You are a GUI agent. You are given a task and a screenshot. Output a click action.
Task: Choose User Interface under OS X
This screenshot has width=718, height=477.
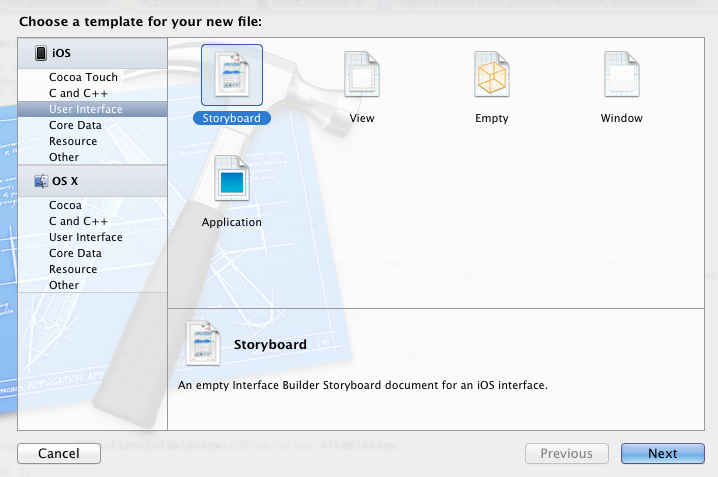click(x=92, y=237)
